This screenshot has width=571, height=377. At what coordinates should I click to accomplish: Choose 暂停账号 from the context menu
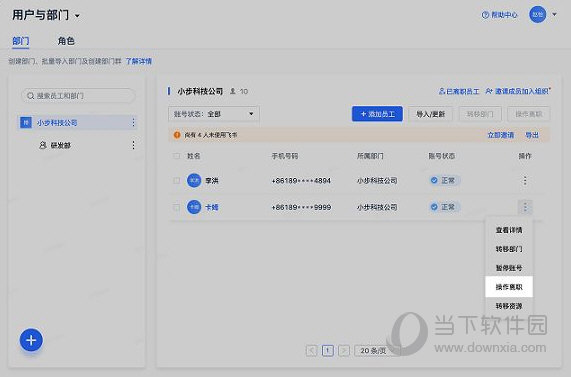(x=509, y=268)
